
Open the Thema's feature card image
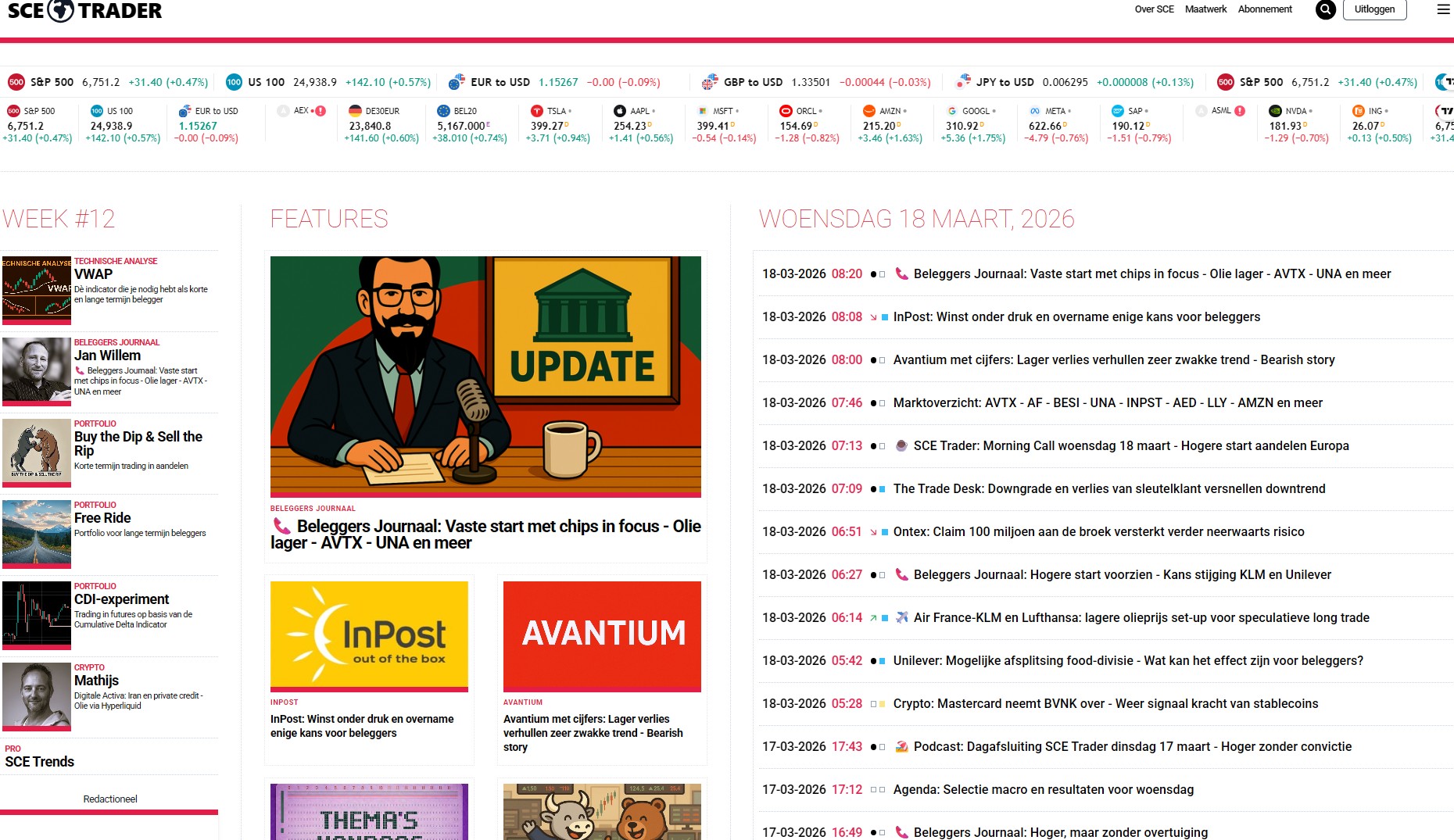369,812
